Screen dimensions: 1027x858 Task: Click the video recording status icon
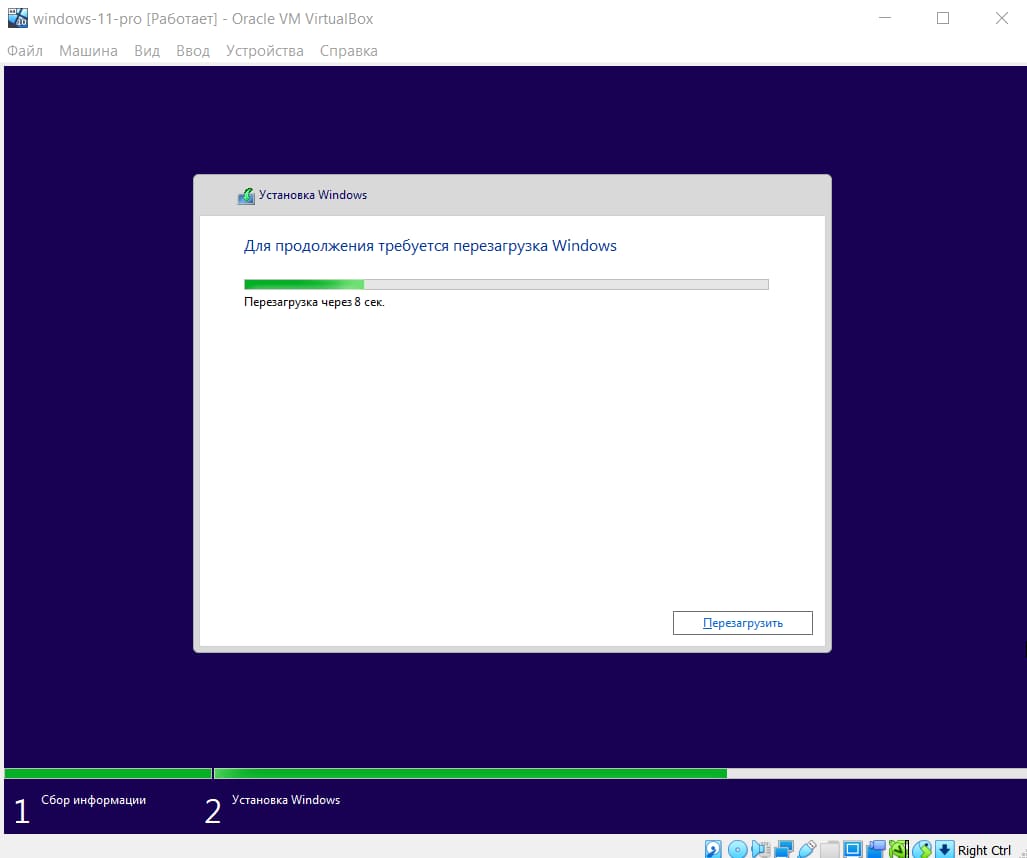click(876, 849)
